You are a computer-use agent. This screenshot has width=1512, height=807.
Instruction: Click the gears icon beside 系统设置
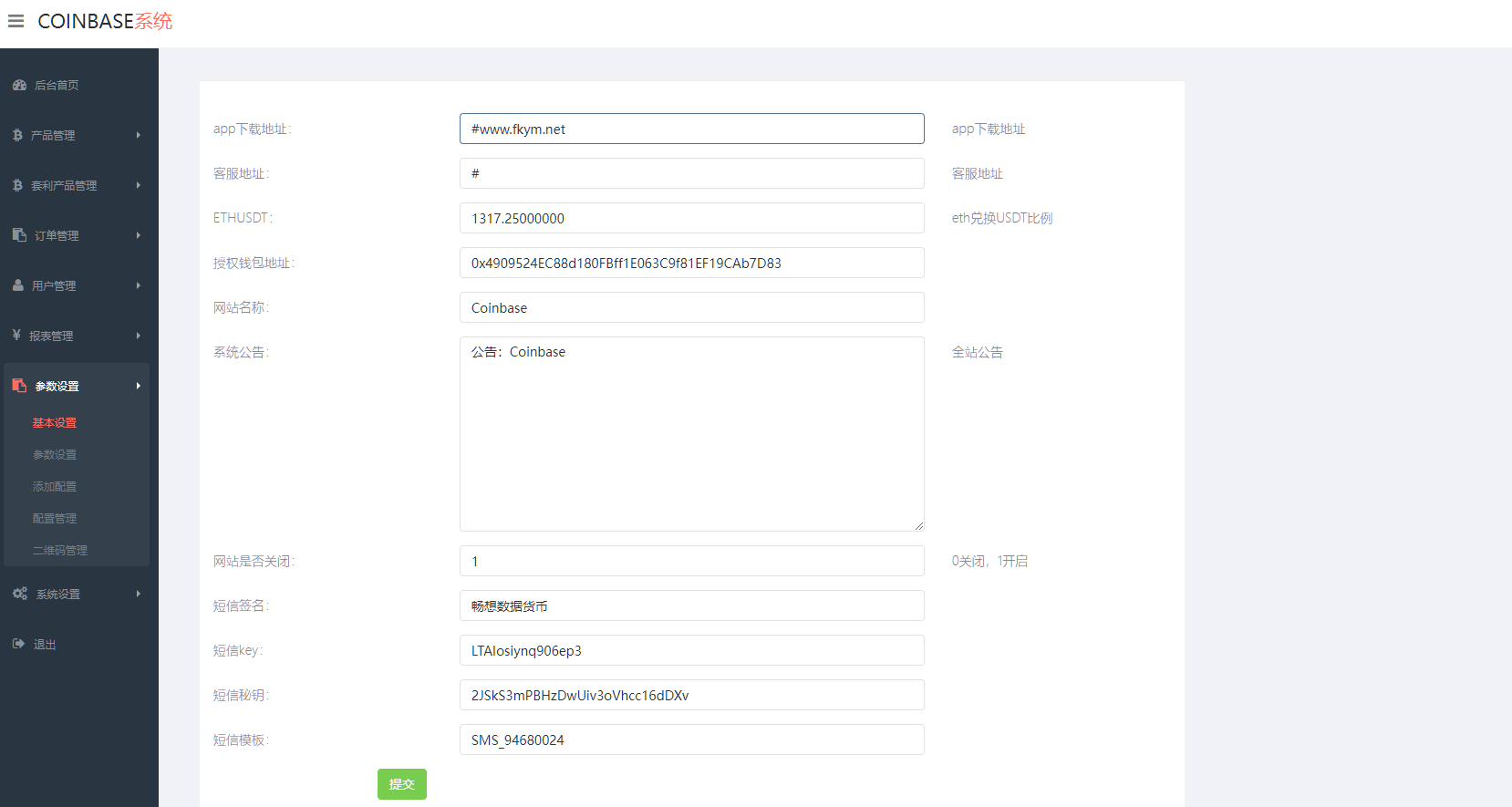click(x=20, y=594)
